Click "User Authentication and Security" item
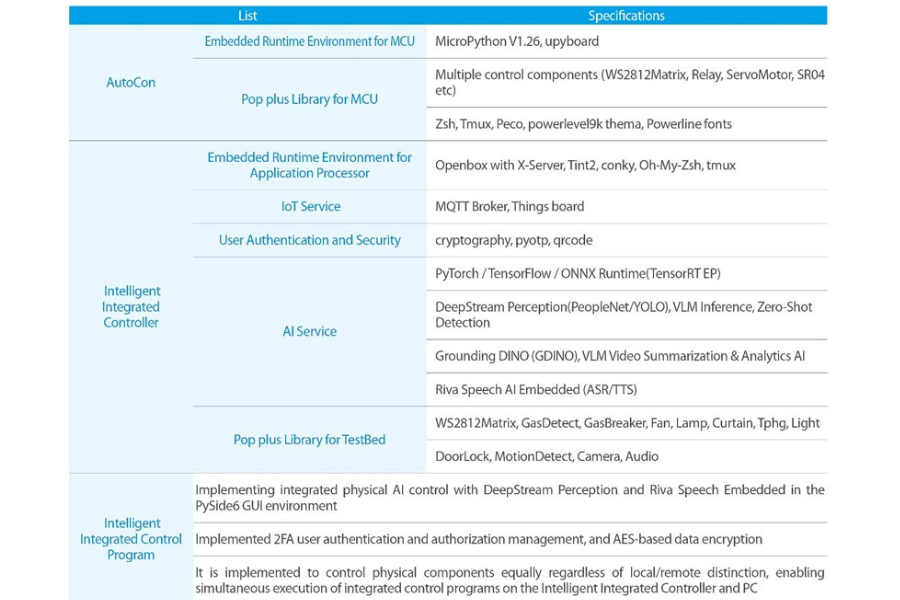This screenshot has width=900, height=600. click(309, 240)
